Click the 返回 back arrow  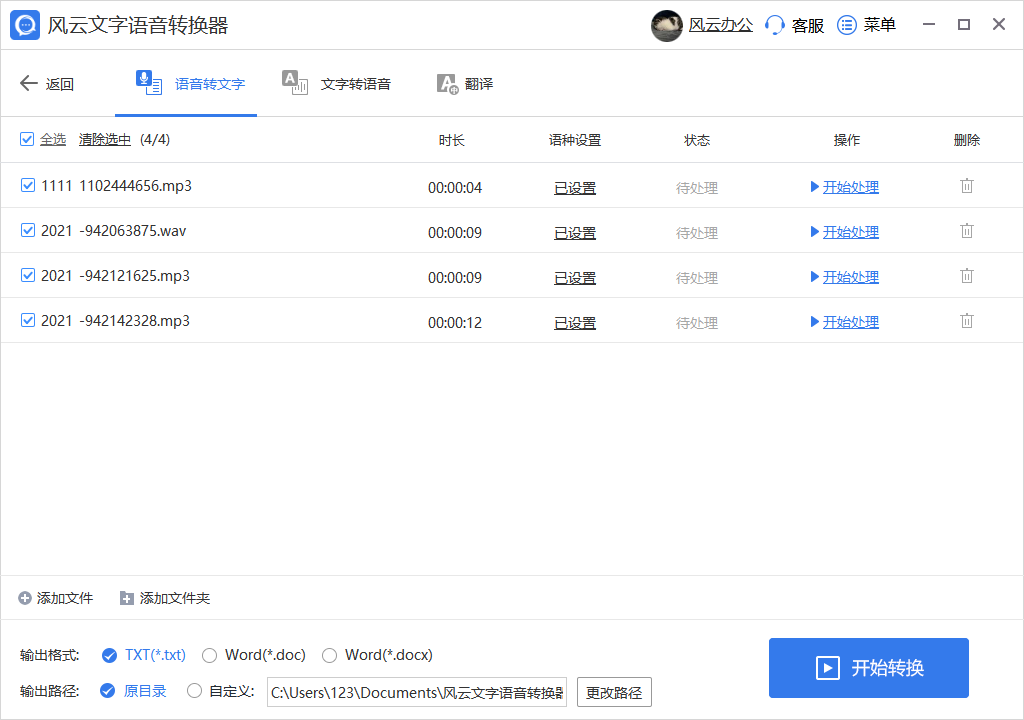click(29, 83)
